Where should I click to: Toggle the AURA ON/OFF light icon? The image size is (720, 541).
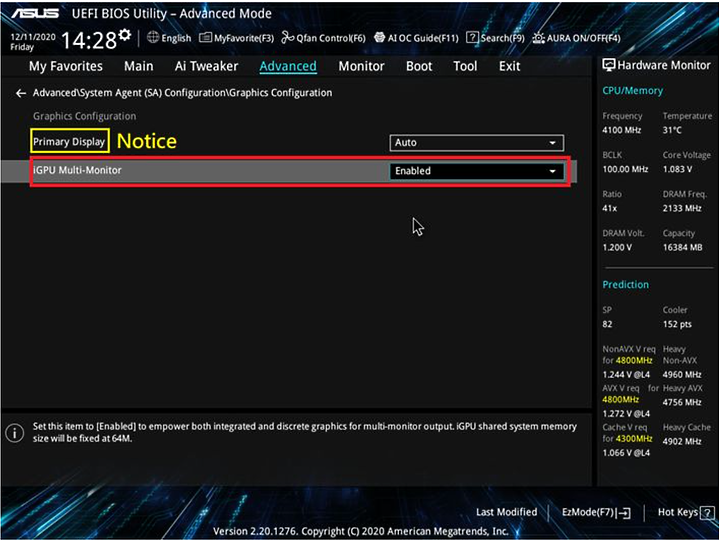pos(538,38)
